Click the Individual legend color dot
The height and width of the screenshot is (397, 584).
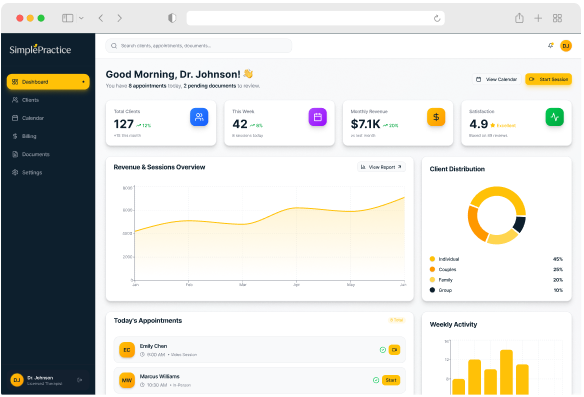pyautogui.click(x=432, y=259)
